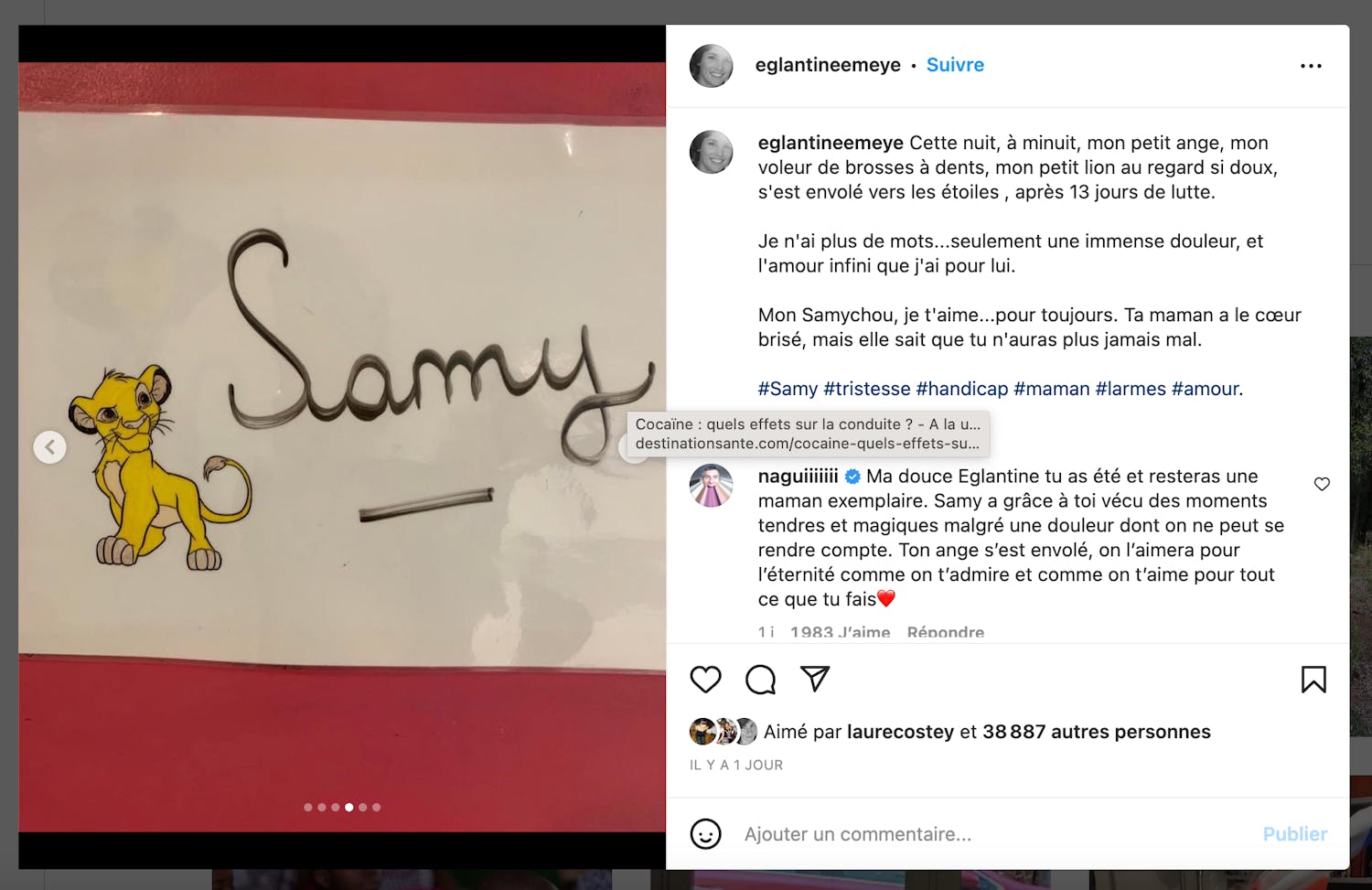Screen dimensions: 1372x890
Task: Share post via paper plane icon
Action: point(815,679)
